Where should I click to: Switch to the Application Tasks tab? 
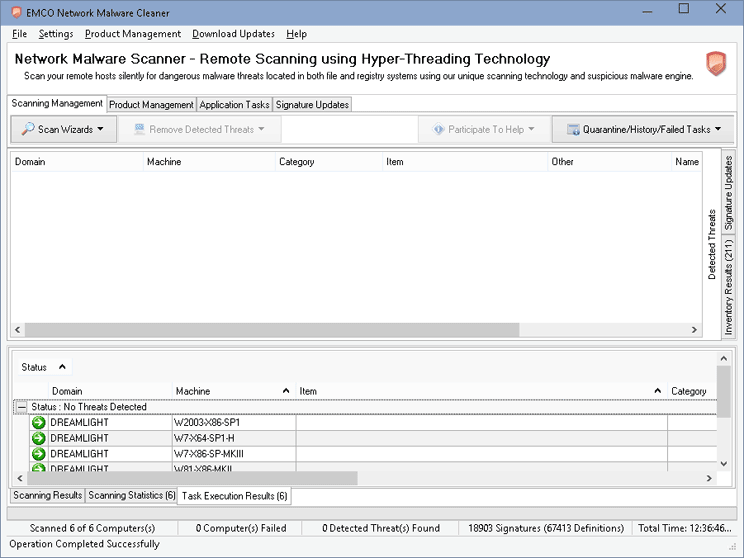click(x=234, y=104)
